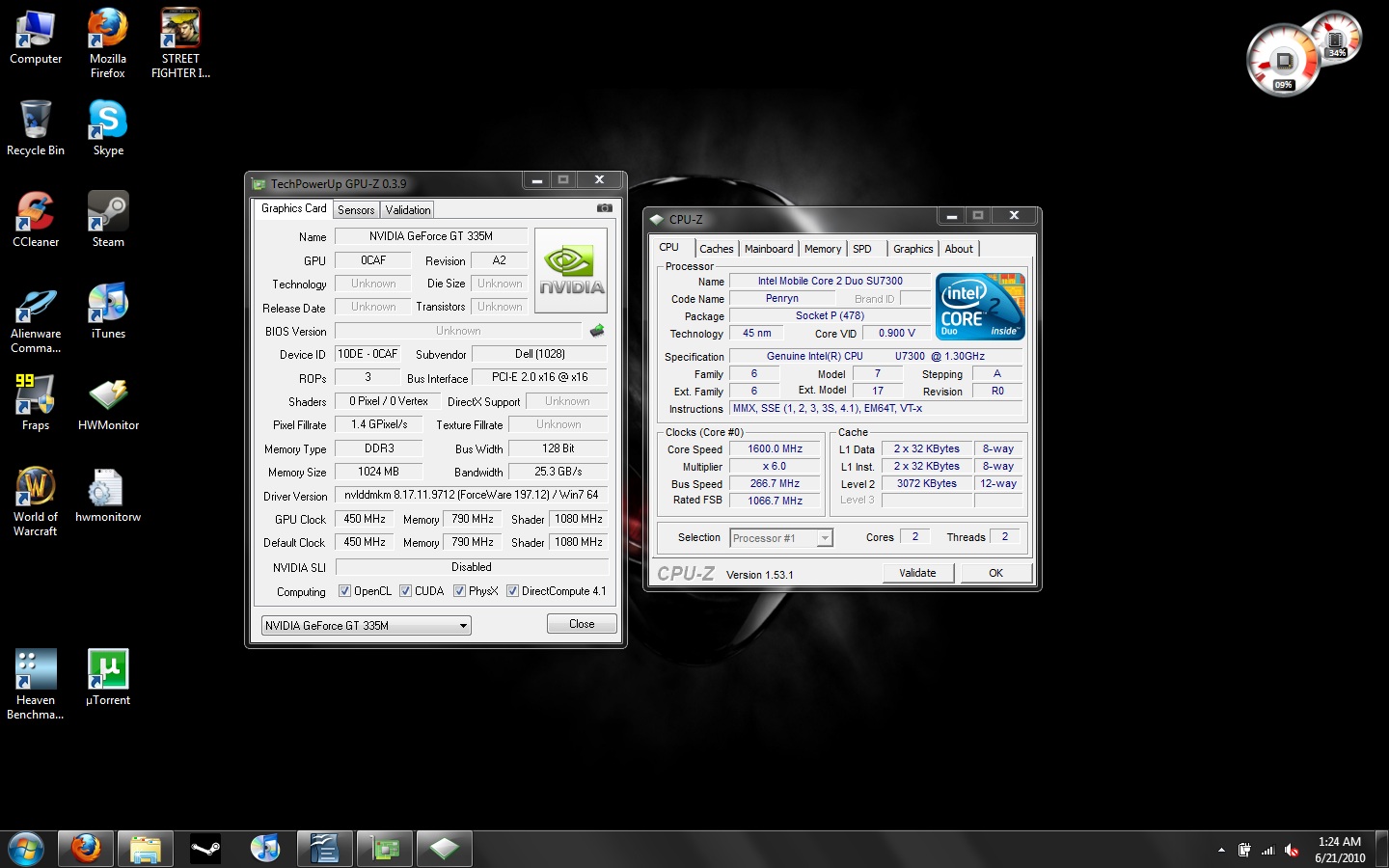Open the CPU-Z Memory tab

(x=823, y=249)
